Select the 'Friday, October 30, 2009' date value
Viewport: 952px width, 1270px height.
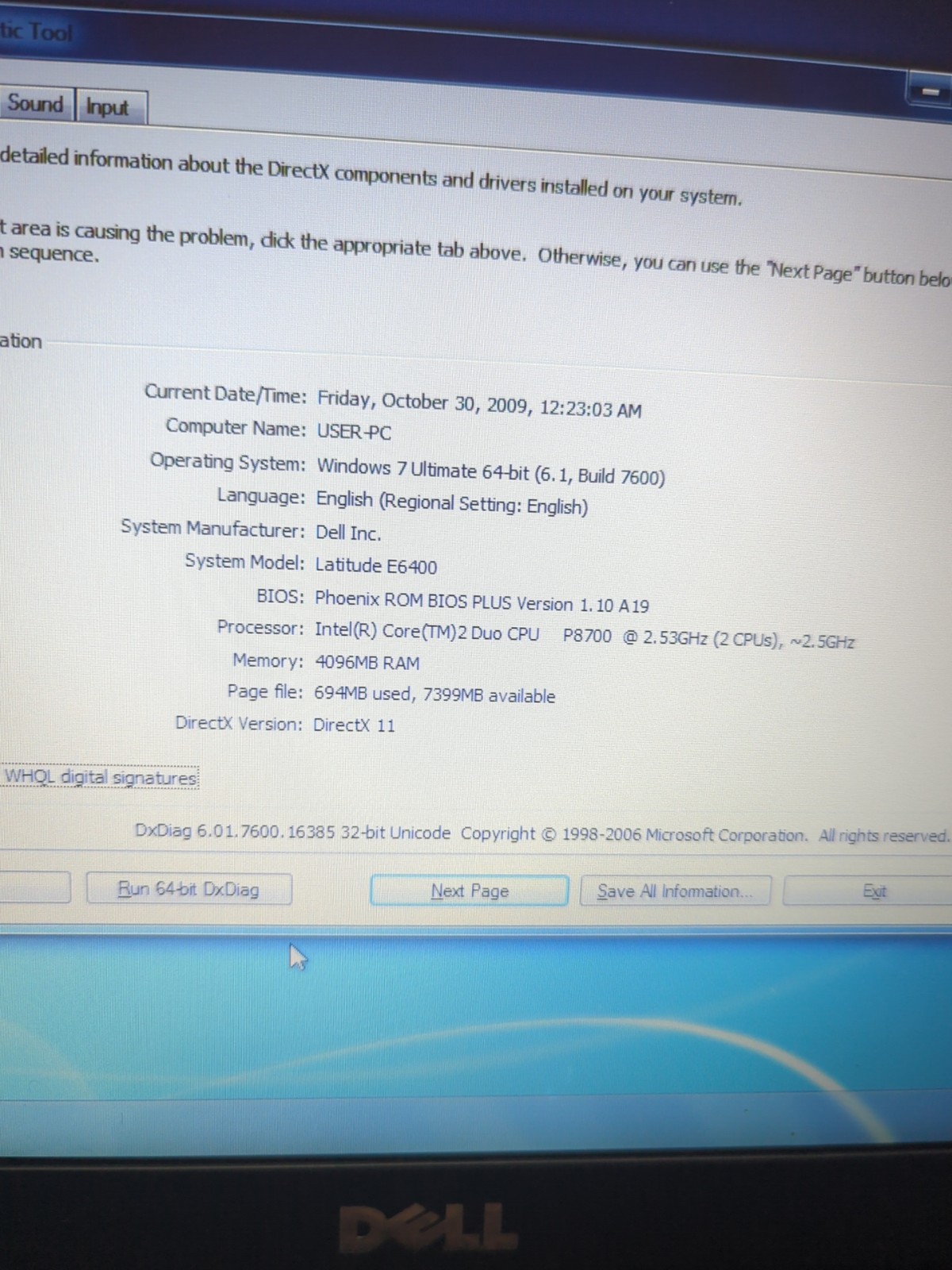pyautogui.click(x=479, y=403)
